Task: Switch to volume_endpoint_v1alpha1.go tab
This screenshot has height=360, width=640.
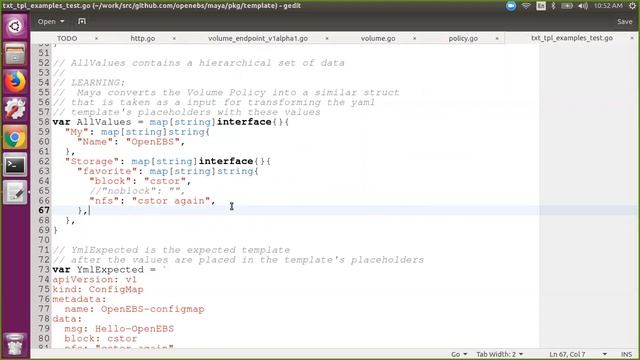Action: click(258, 38)
